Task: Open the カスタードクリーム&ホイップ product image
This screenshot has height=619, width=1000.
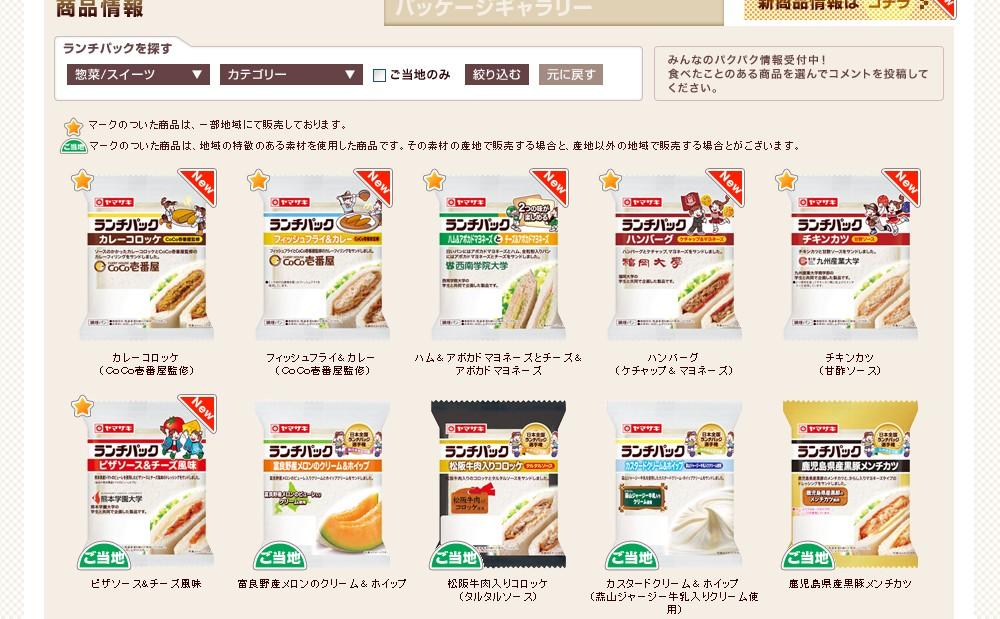Action: tap(675, 484)
